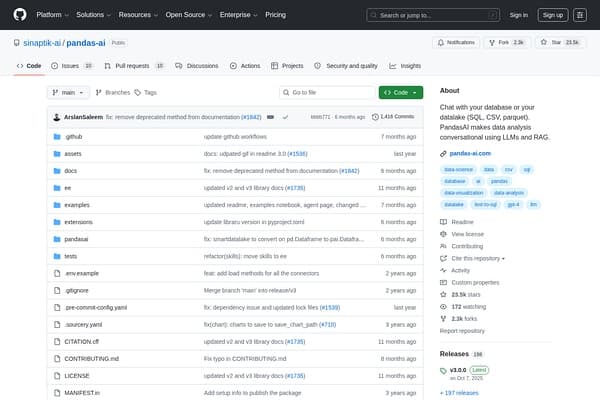
Task: View Branches list
Action: [x=113, y=93]
